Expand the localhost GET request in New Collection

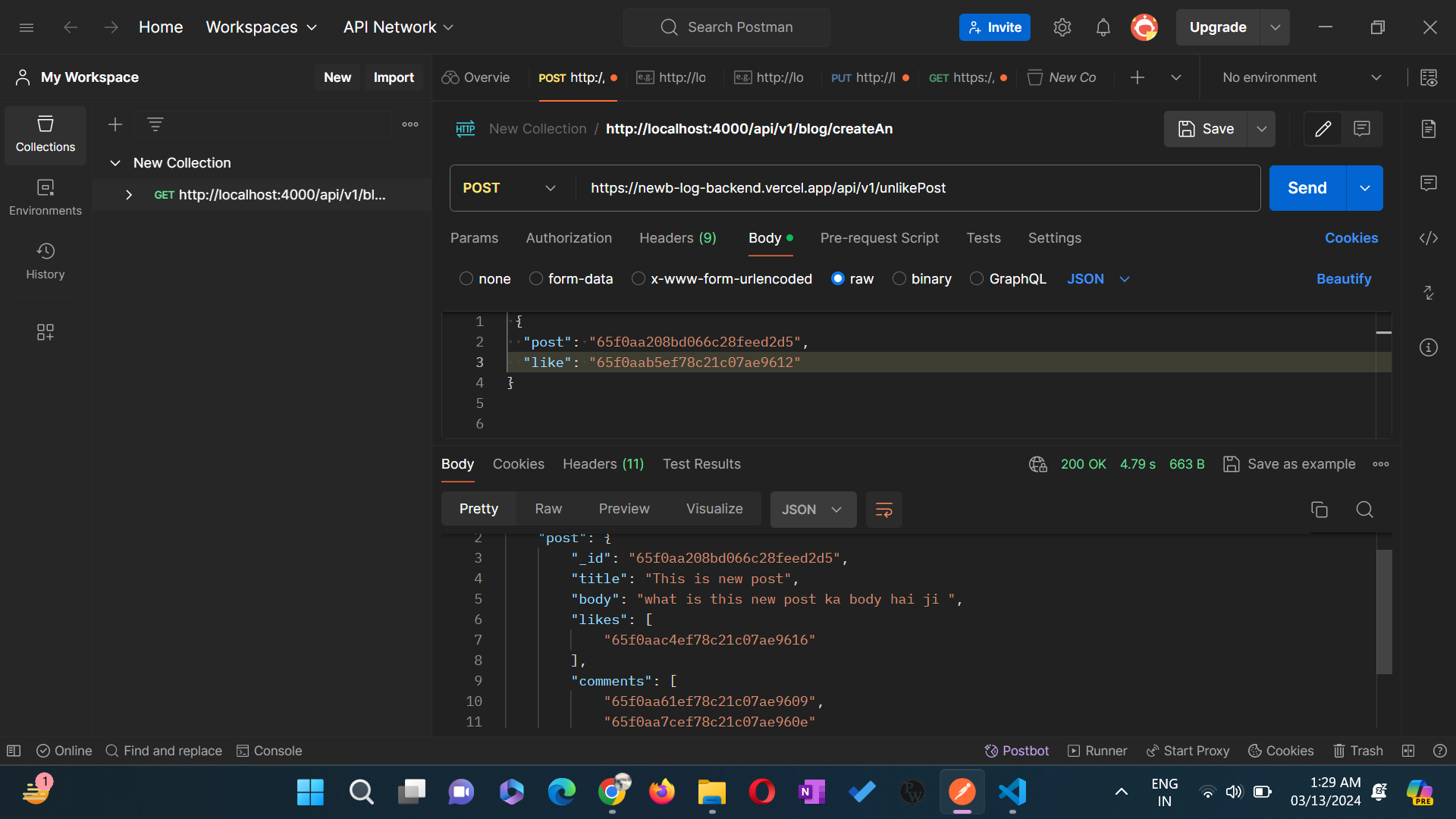(128, 195)
